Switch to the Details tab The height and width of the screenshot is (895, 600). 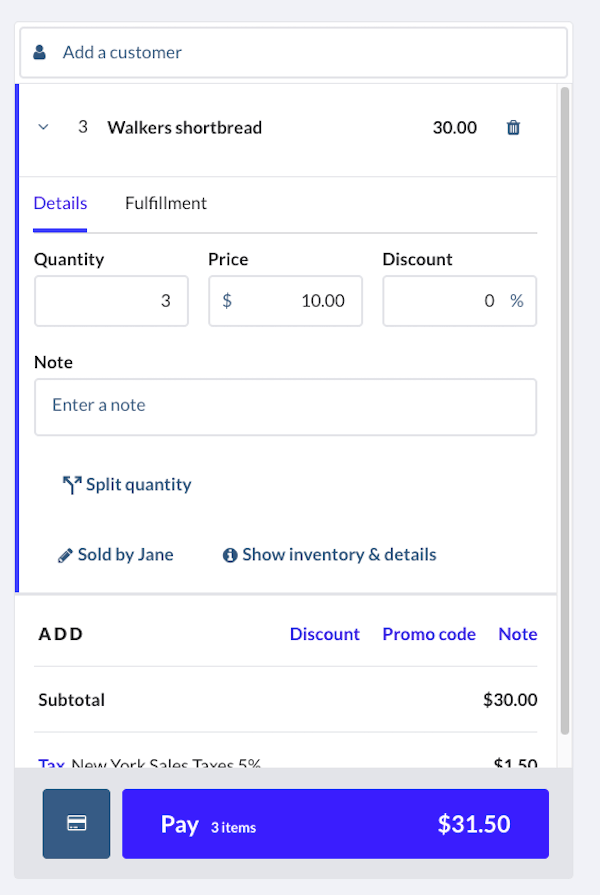[60, 203]
